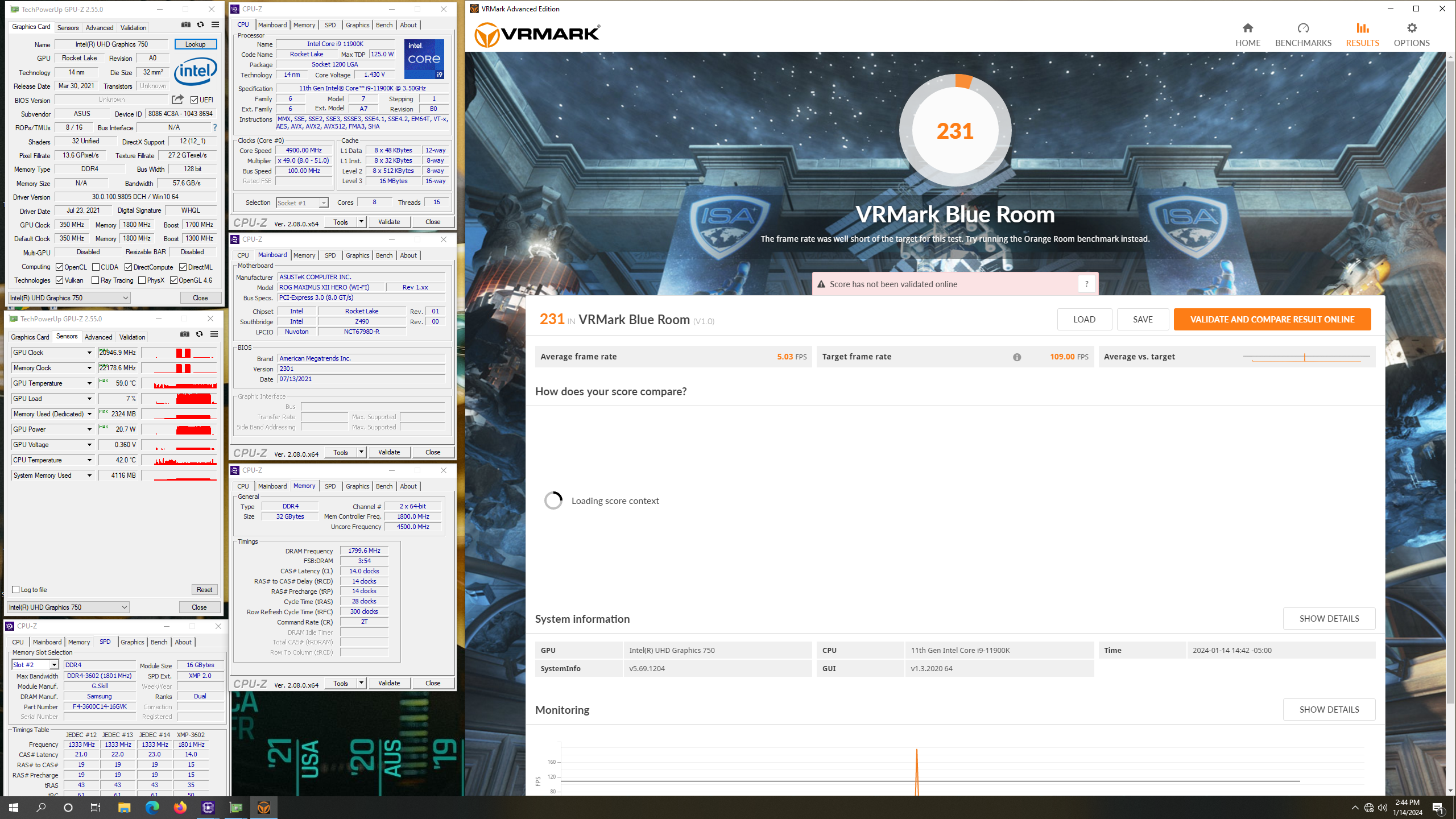Open GPU selector dropdown in GPU-Z Graphics Card
The height and width of the screenshot is (819, 1456).
tap(69, 297)
